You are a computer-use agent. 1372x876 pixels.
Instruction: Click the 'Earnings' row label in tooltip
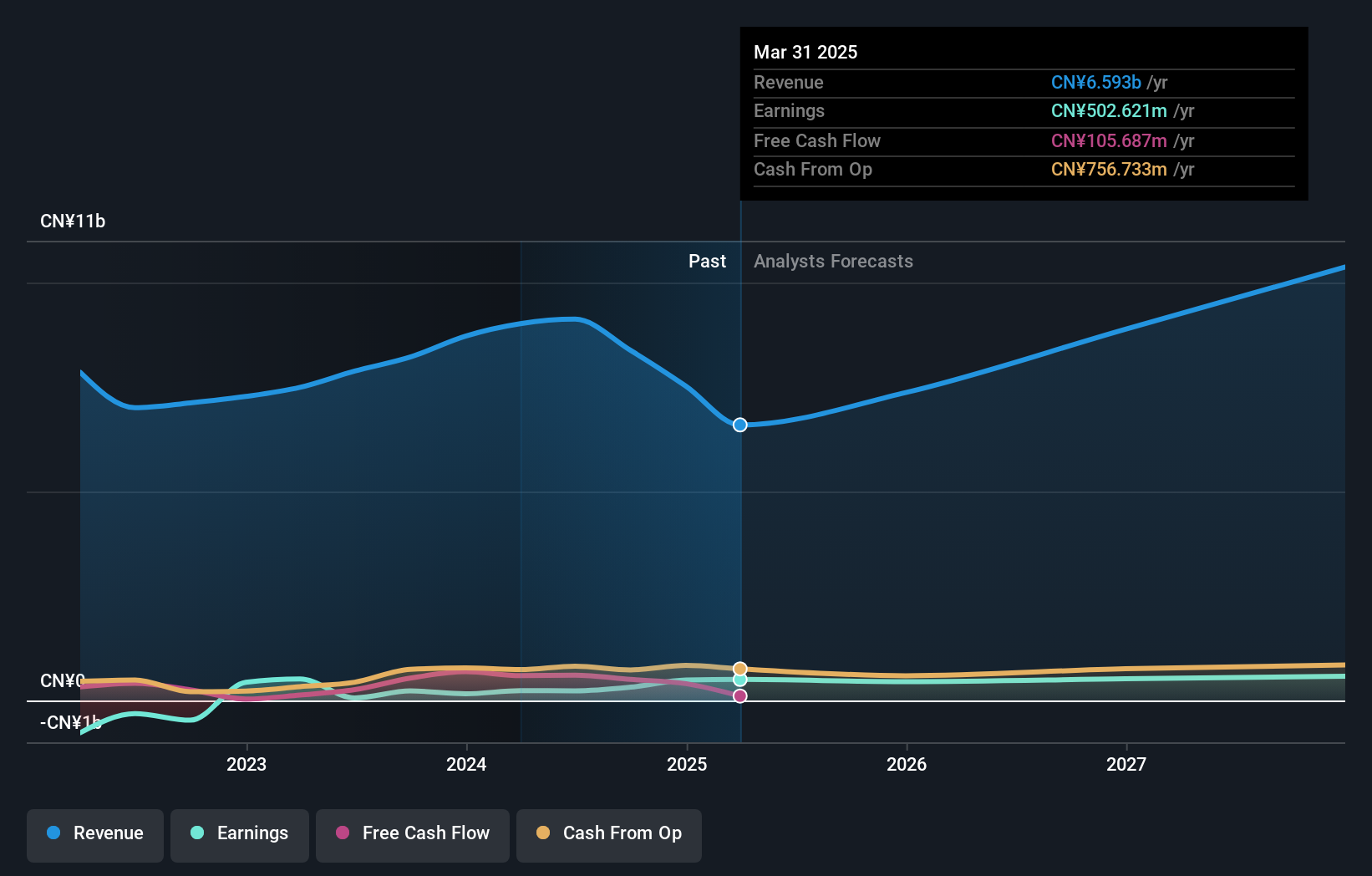(789, 110)
